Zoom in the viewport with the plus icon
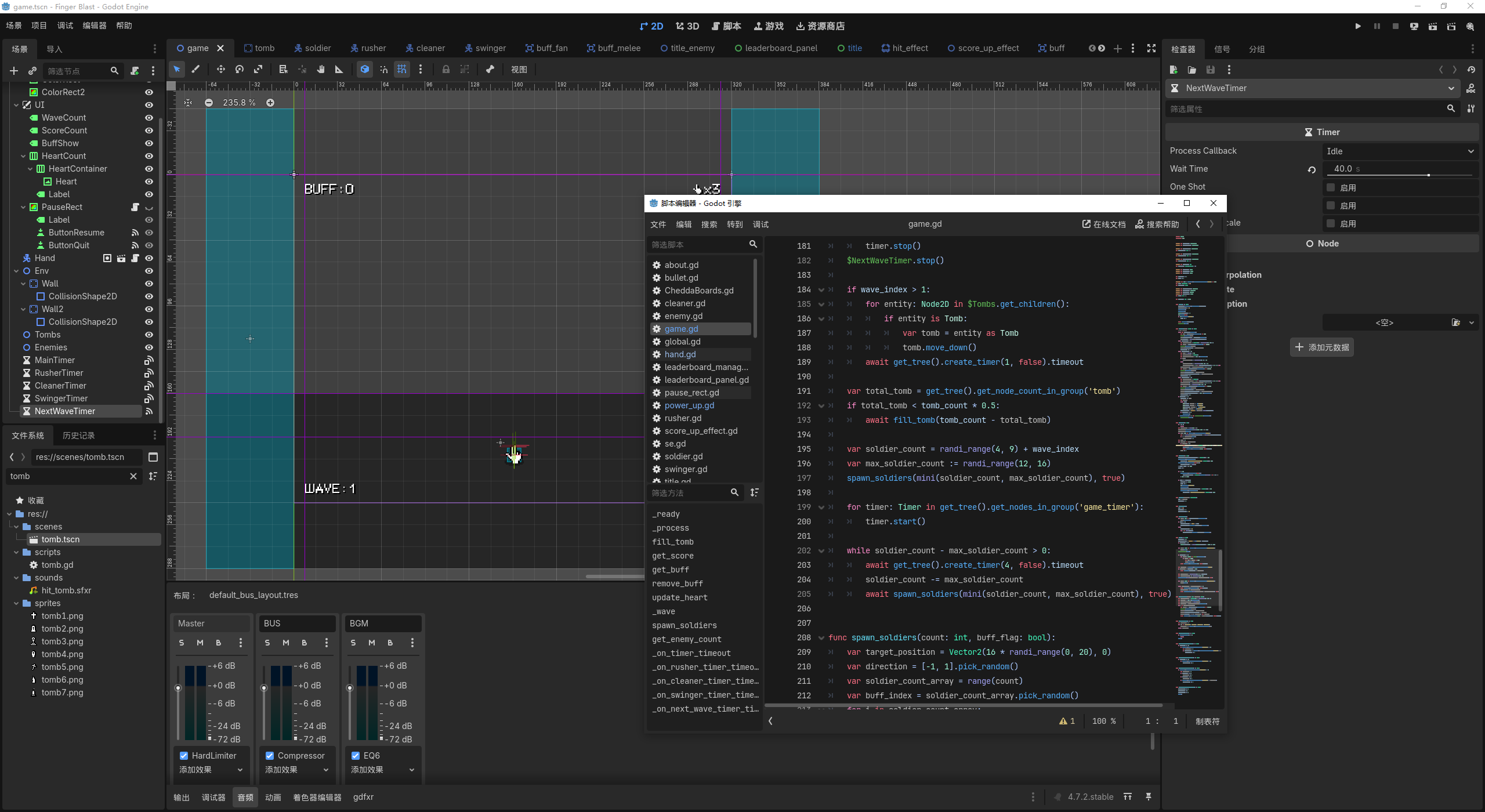The width and height of the screenshot is (1485, 812). tap(270, 103)
